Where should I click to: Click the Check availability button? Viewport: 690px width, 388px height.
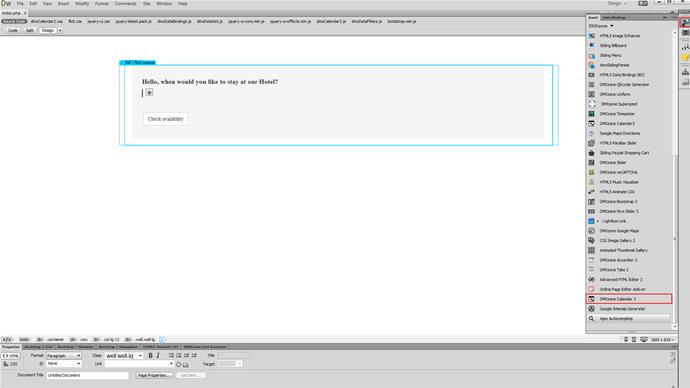click(x=165, y=119)
